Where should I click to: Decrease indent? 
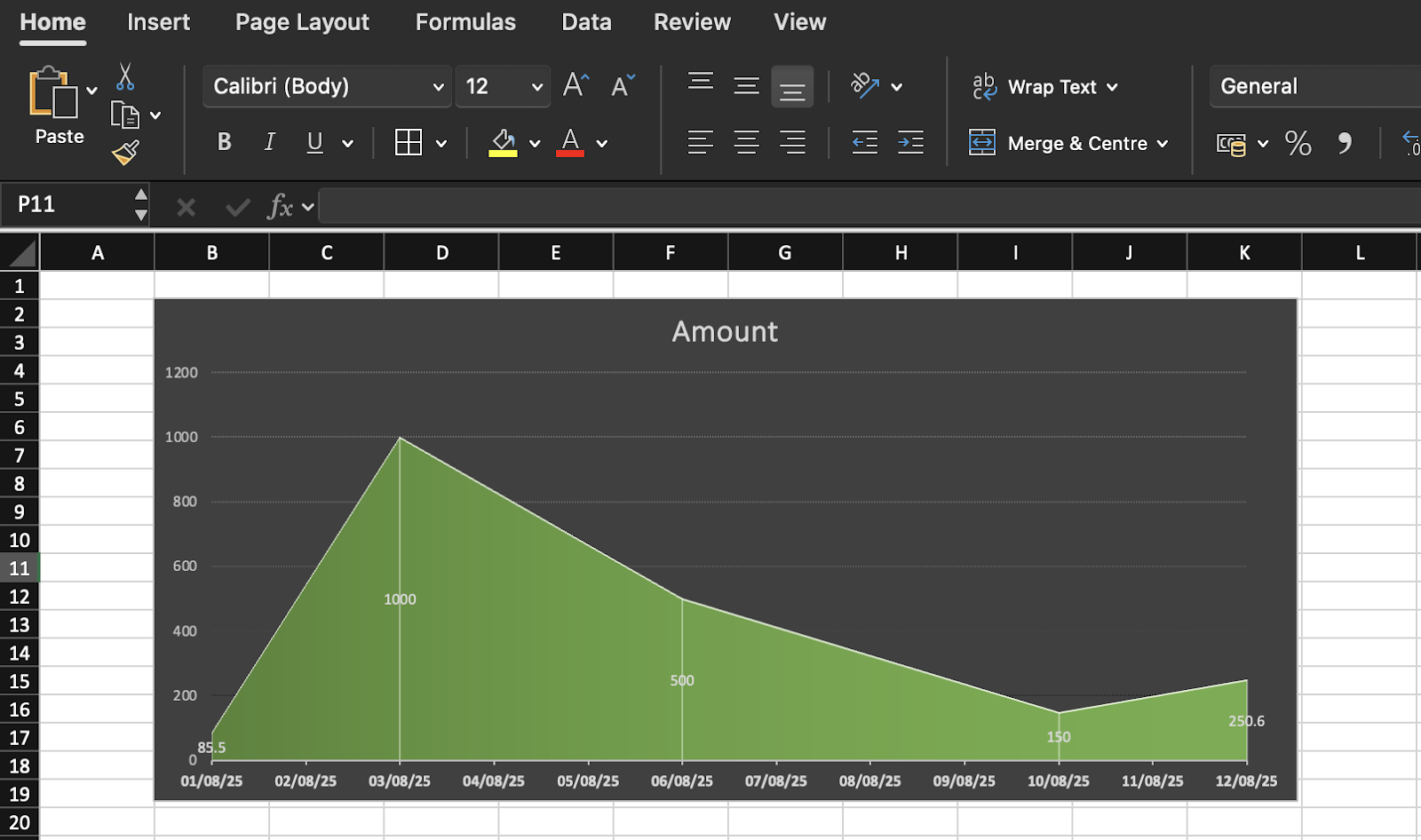(865, 142)
